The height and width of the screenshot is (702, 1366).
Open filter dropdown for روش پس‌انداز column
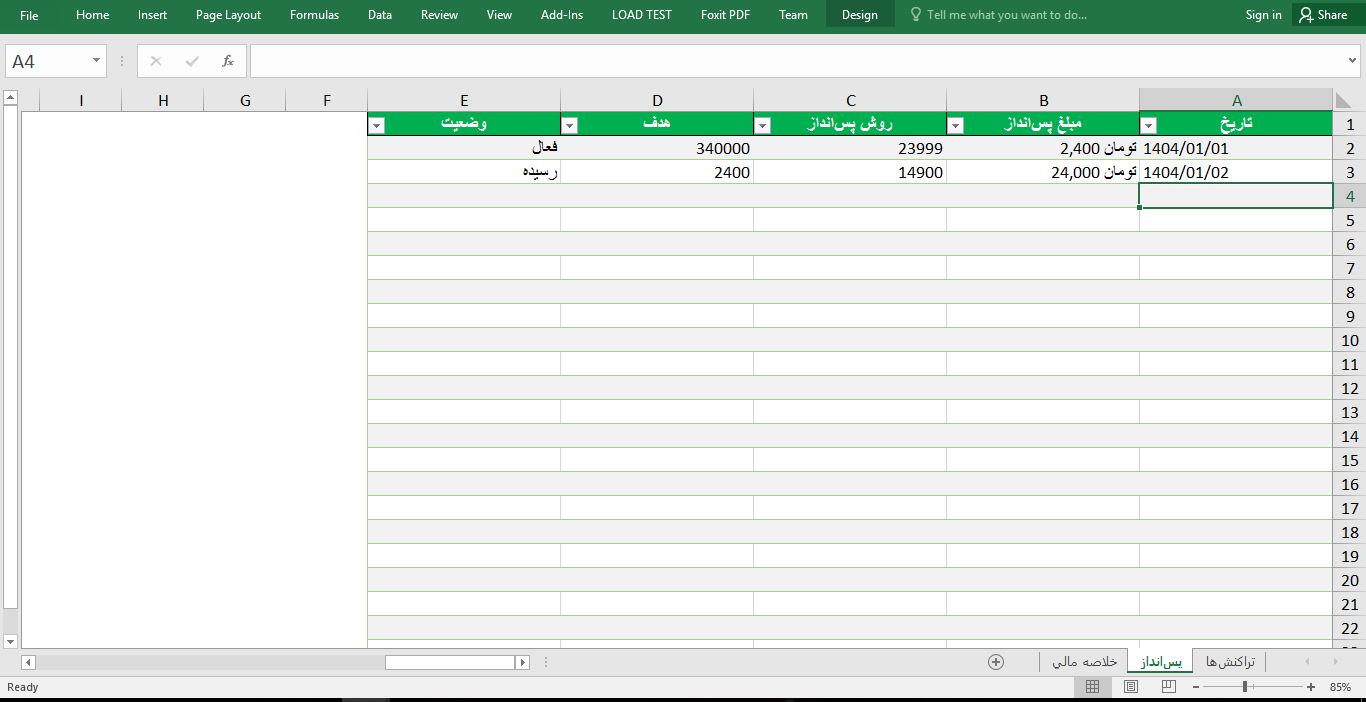click(x=762, y=125)
